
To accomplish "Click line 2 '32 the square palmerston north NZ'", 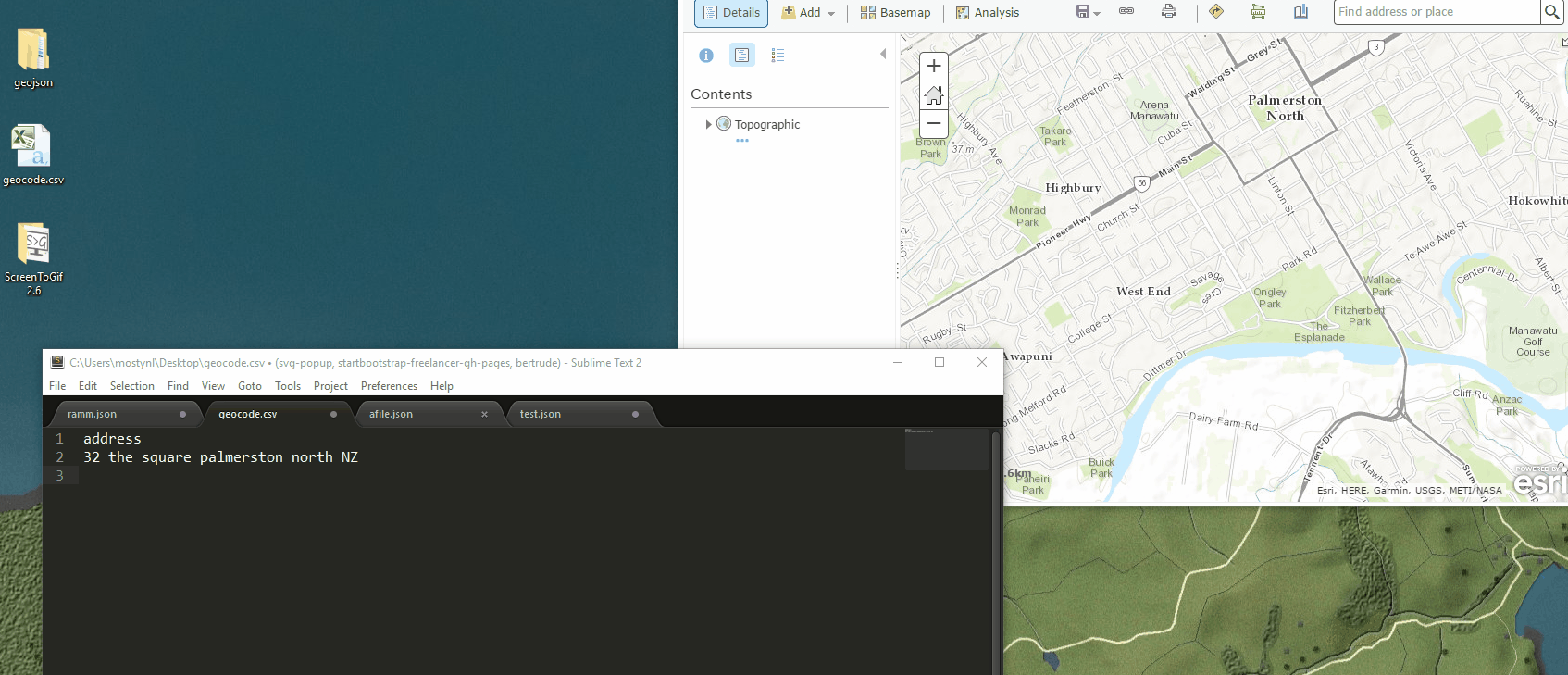I will coord(220,457).
